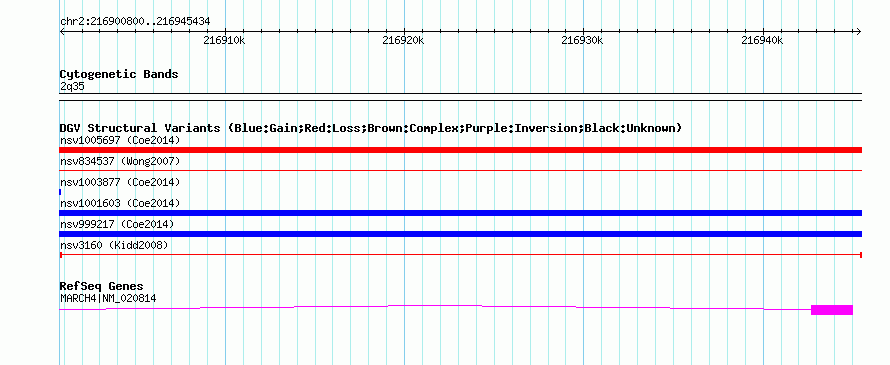
Task: Click the 216920k ruler tick label
Action: pos(403,40)
